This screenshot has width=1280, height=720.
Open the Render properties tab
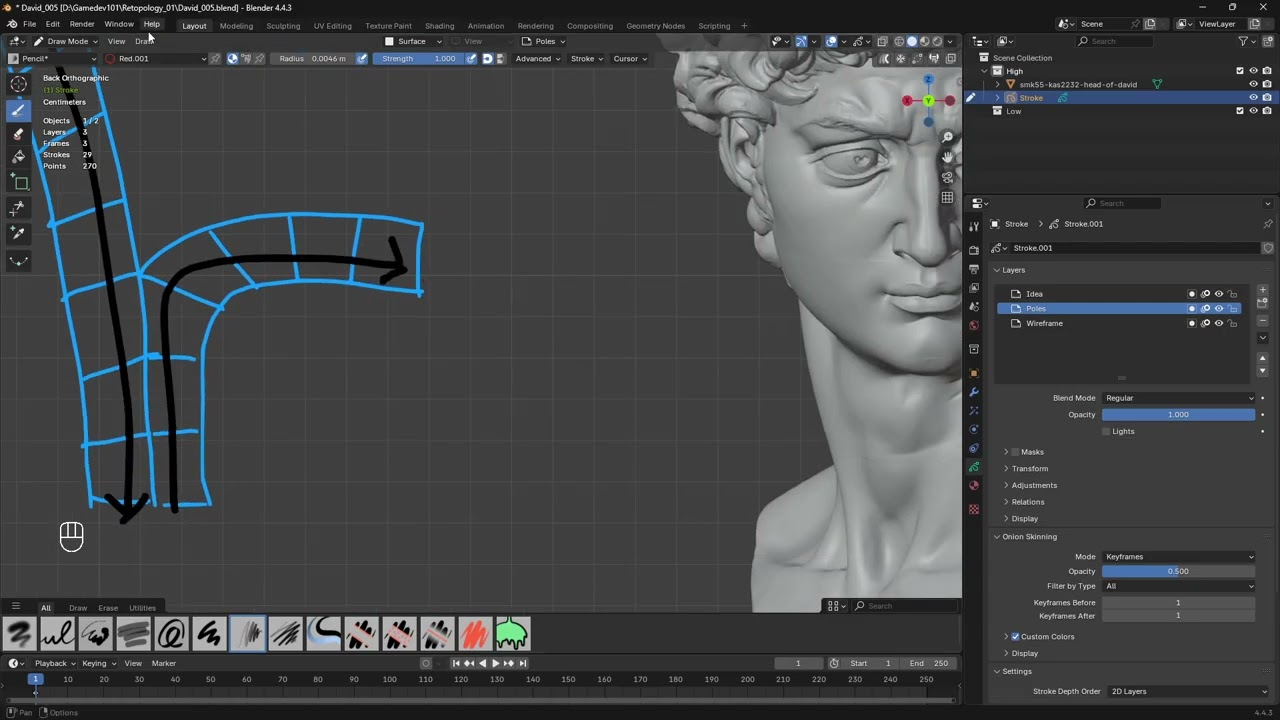(974, 250)
